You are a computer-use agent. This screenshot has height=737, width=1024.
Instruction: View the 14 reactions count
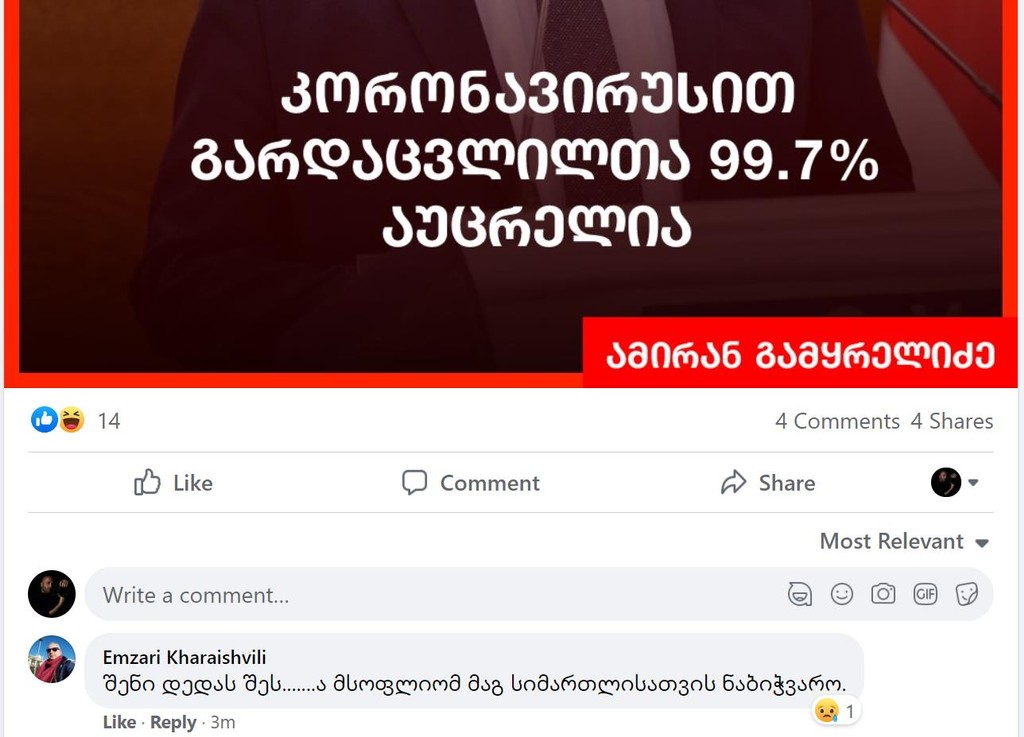109,421
